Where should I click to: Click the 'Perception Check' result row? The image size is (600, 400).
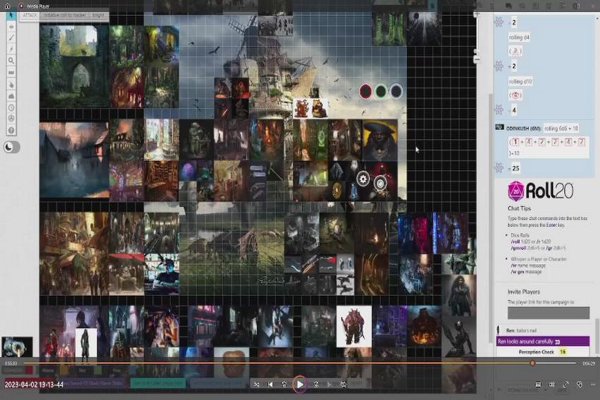point(543,352)
